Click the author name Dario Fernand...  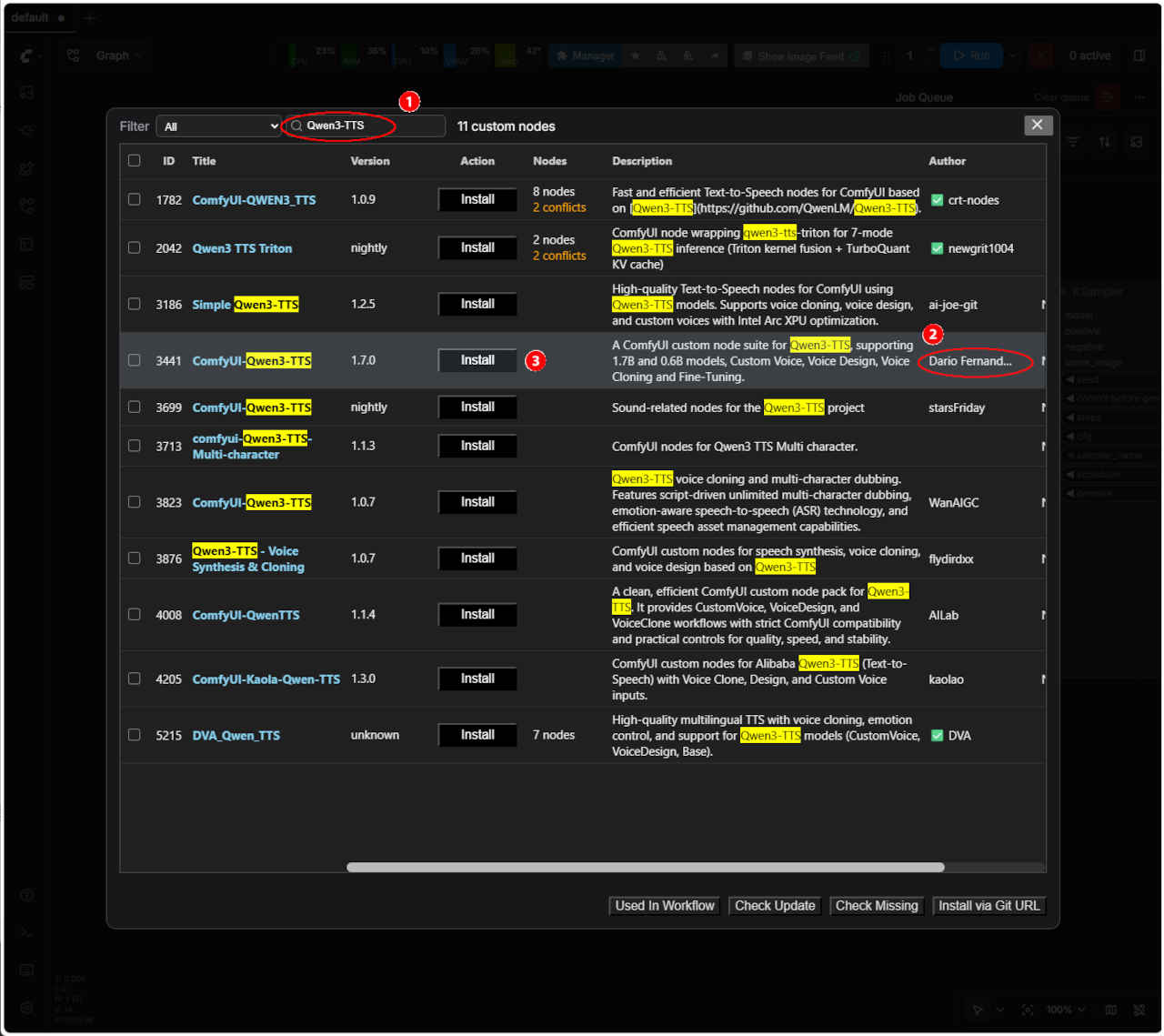[969, 361]
